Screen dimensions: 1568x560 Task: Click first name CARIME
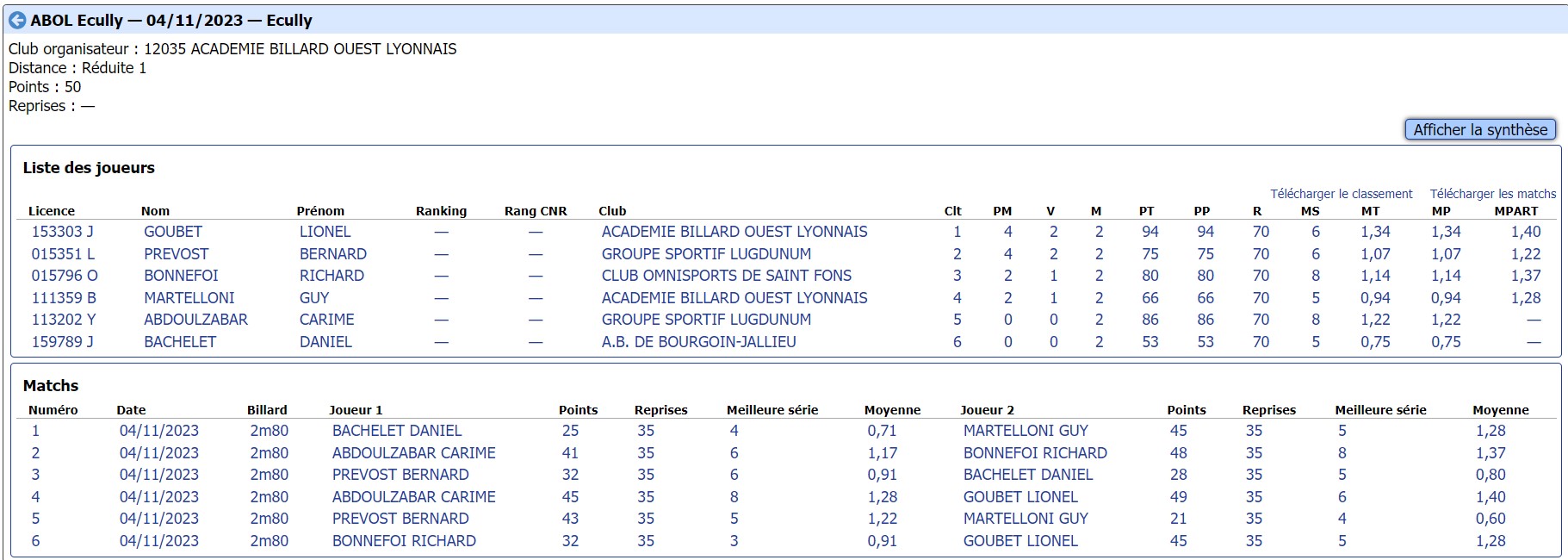[326, 320]
